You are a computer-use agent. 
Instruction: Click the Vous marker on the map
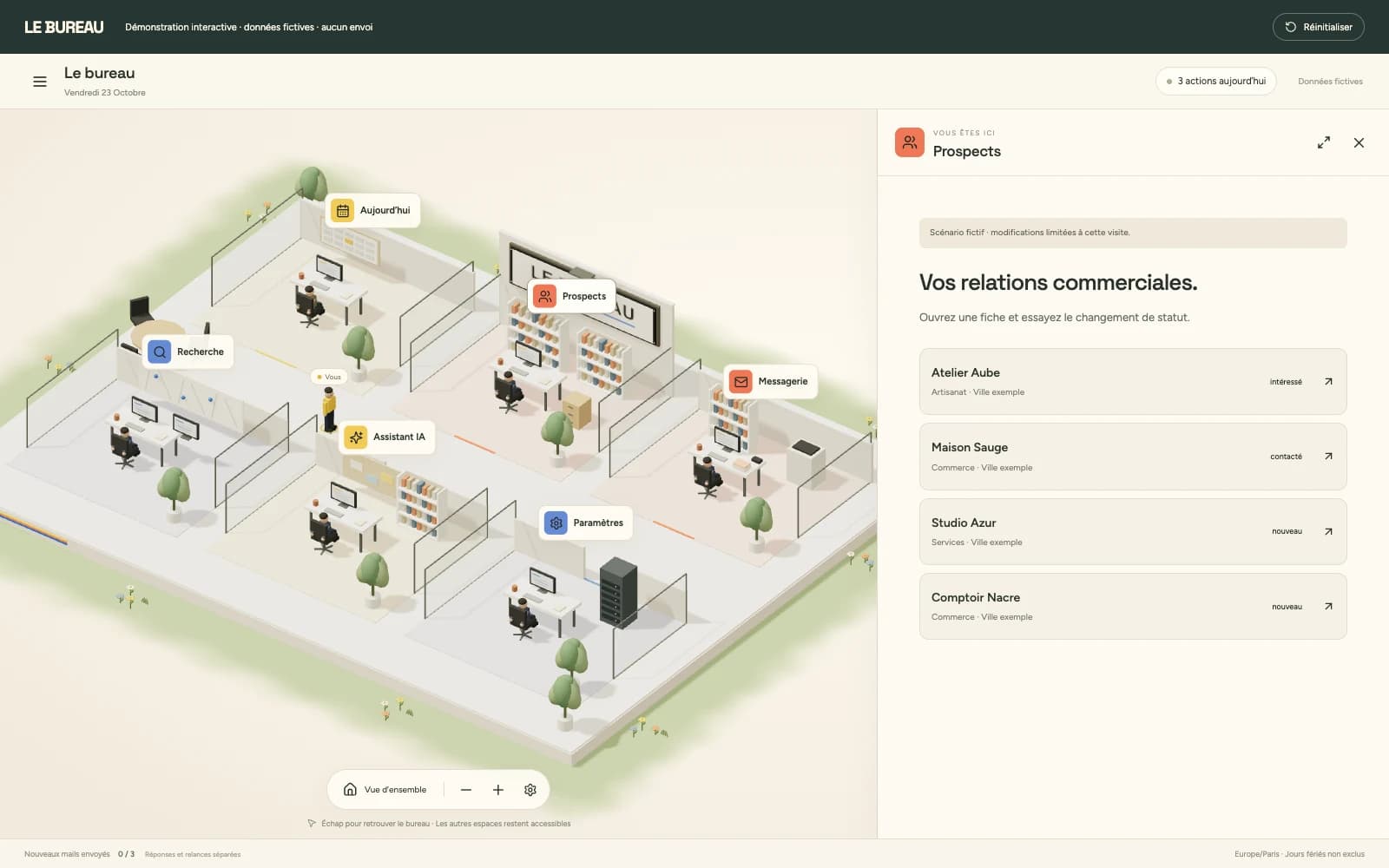click(329, 377)
